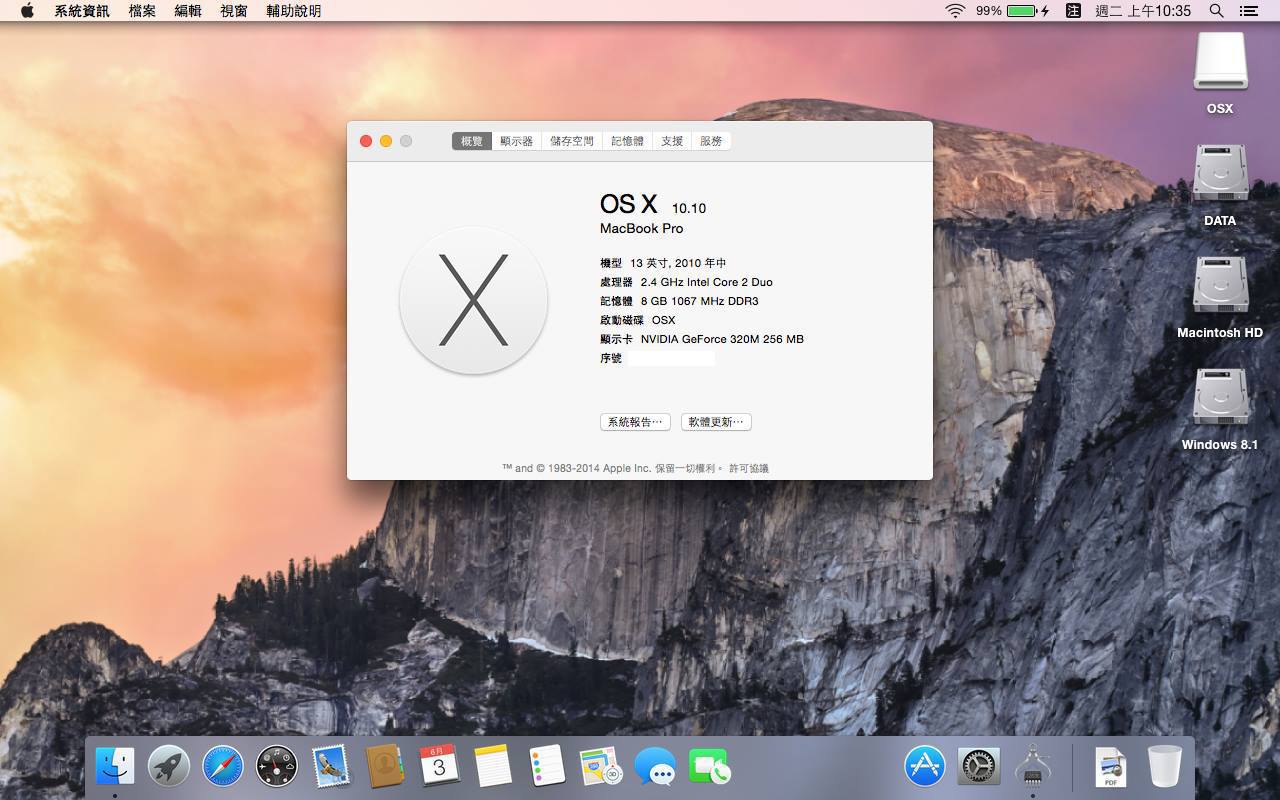1280x800 pixels.
Task: Close the About This Mac window
Action: [366, 141]
